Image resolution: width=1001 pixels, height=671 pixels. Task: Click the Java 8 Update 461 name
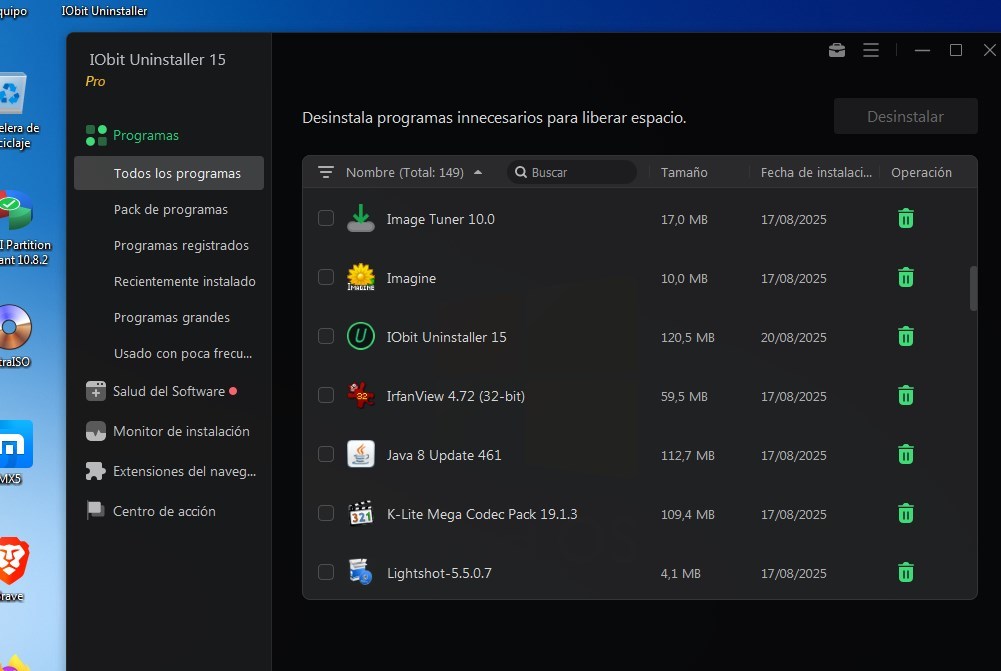click(444, 455)
